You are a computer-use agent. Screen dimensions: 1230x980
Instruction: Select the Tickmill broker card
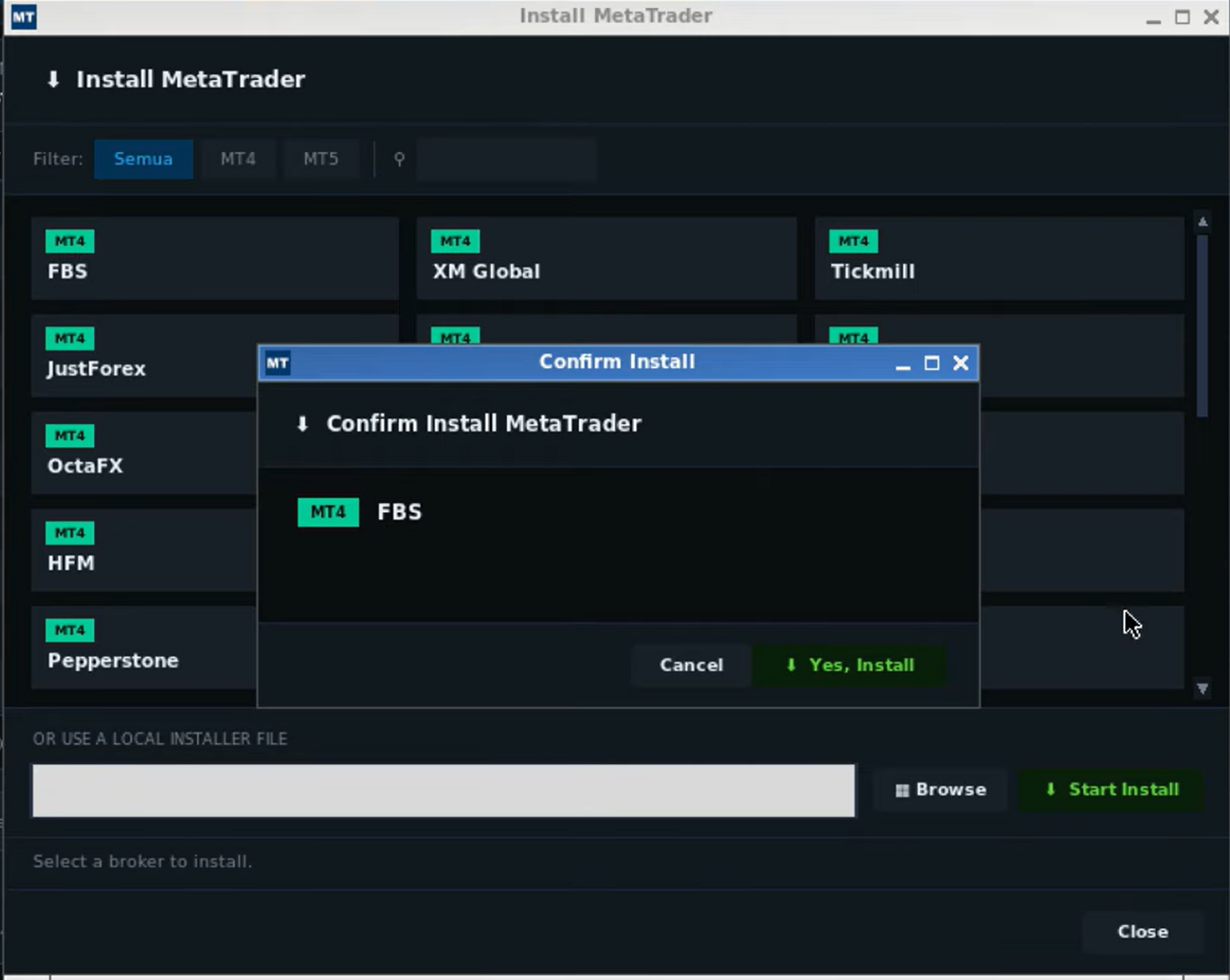pyautogui.click(x=999, y=259)
